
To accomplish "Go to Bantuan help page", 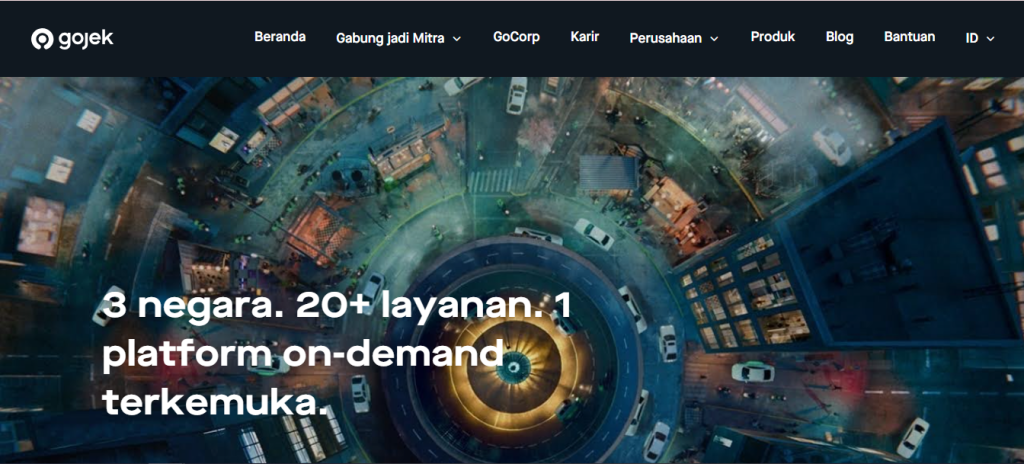I will point(909,37).
